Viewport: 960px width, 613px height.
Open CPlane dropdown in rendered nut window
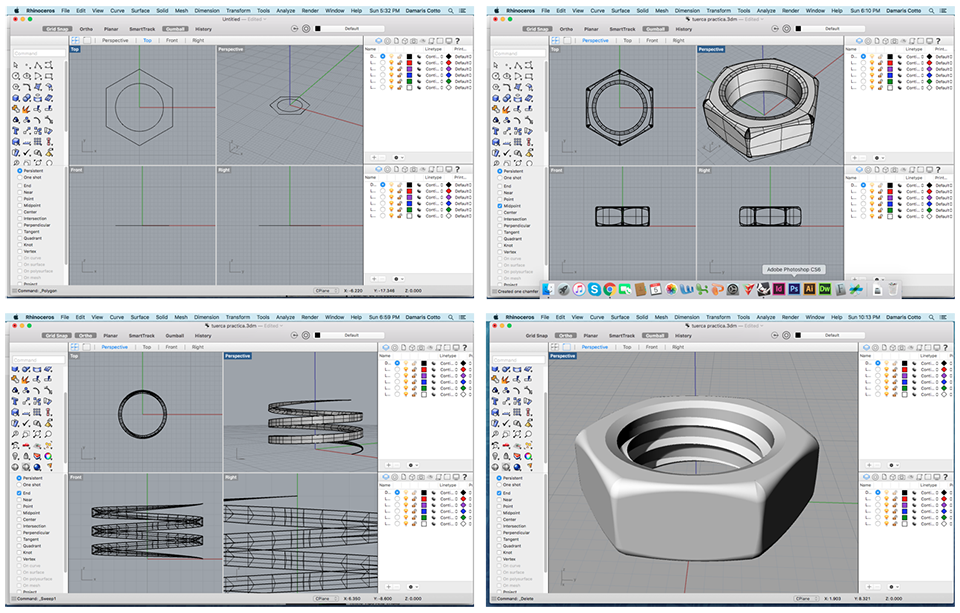(806, 598)
